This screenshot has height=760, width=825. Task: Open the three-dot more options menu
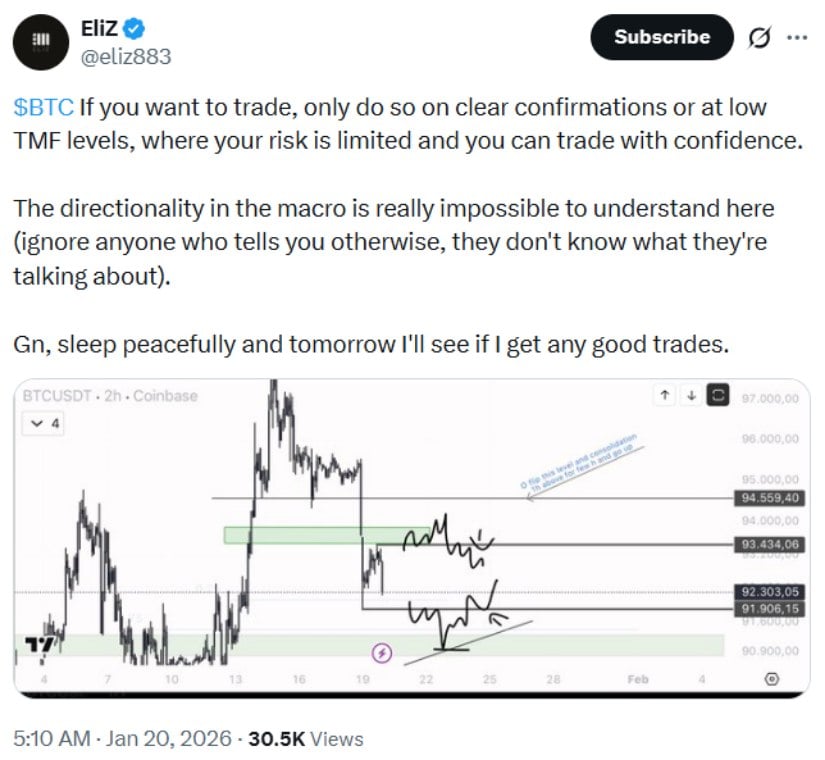[x=796, y=38]
